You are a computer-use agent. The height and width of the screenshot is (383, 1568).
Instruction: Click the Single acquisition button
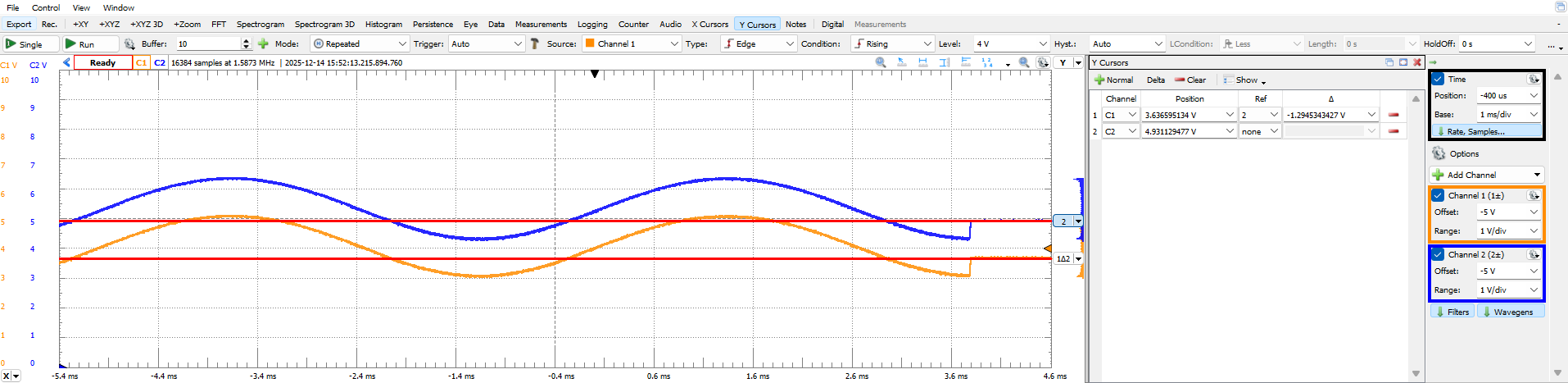[x=30, y=44]
